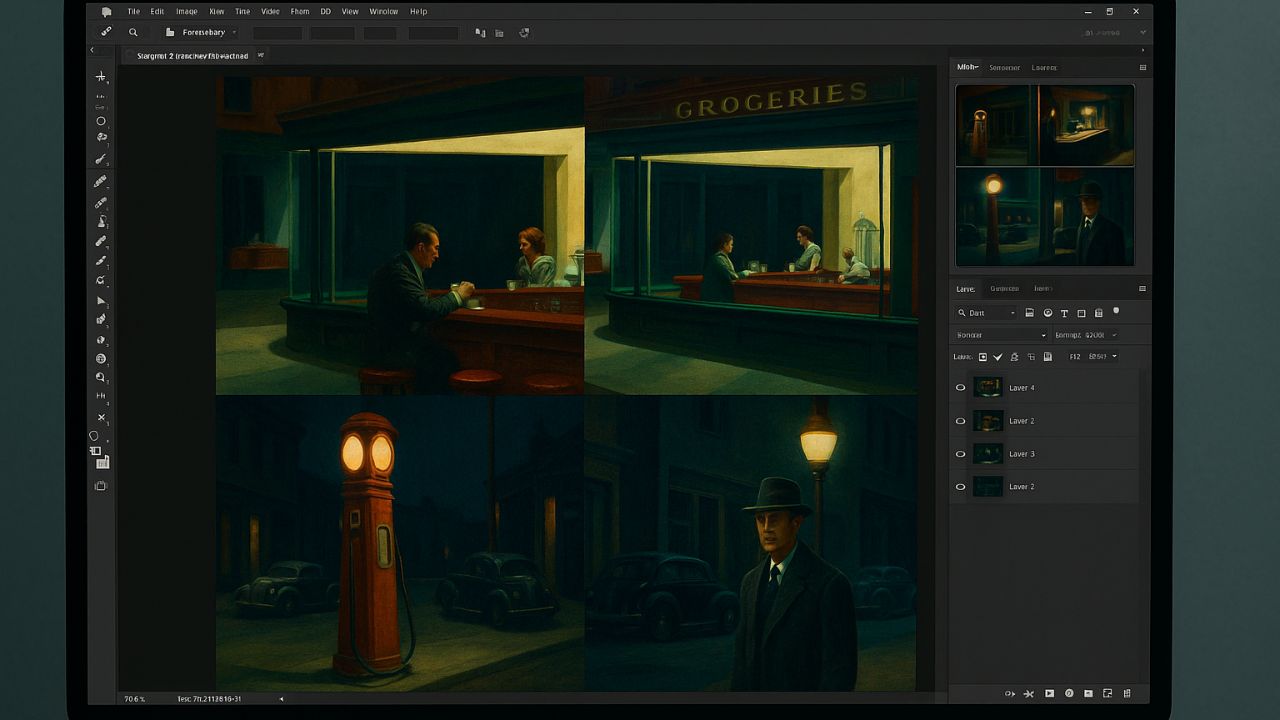Click the Laver 4 layer name

(1022, 388)
